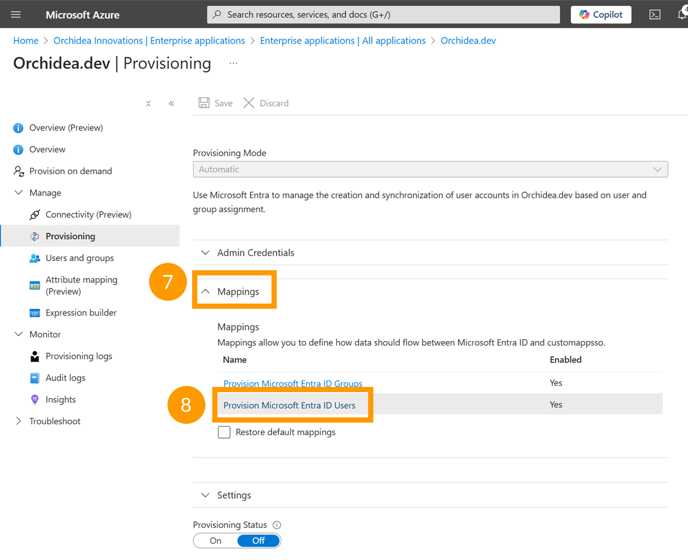Image resolution: width=688 pixels, height=560 pixels.
Task: Click the Copilot button
Action: [601, 14]
